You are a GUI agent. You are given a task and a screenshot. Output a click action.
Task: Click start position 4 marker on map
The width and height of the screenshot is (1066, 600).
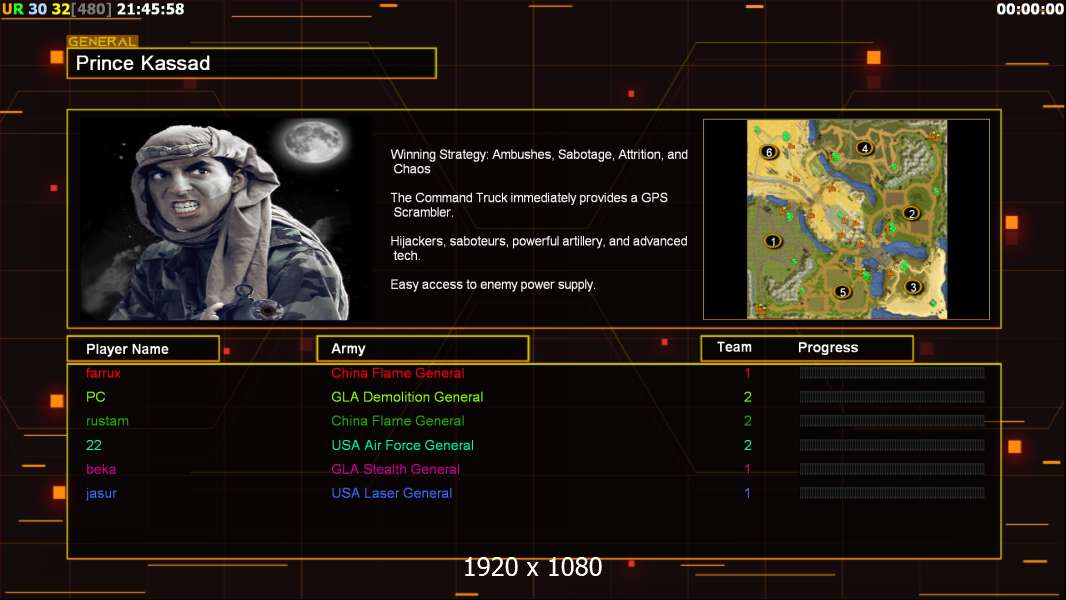click(x=865, y=147)
